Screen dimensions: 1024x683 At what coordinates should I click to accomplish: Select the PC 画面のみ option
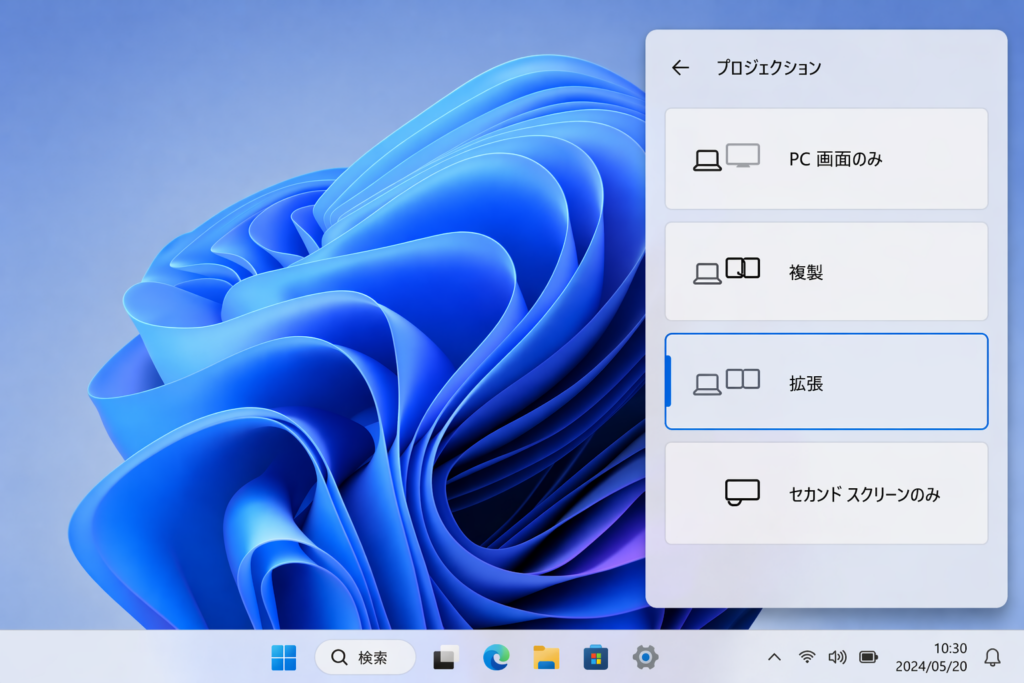click(826, 159)
